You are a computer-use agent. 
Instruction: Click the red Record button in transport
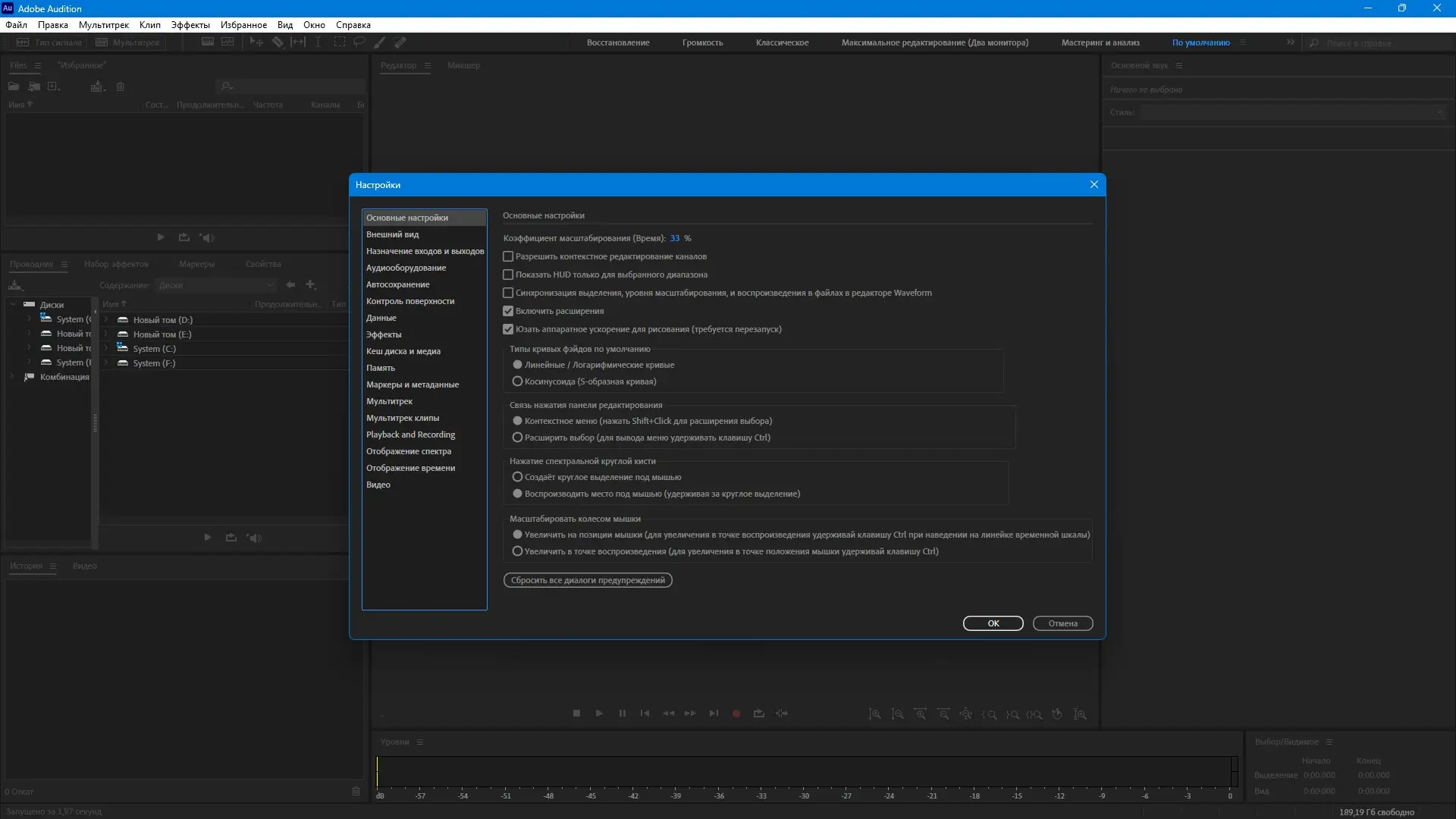coord(736,714)
